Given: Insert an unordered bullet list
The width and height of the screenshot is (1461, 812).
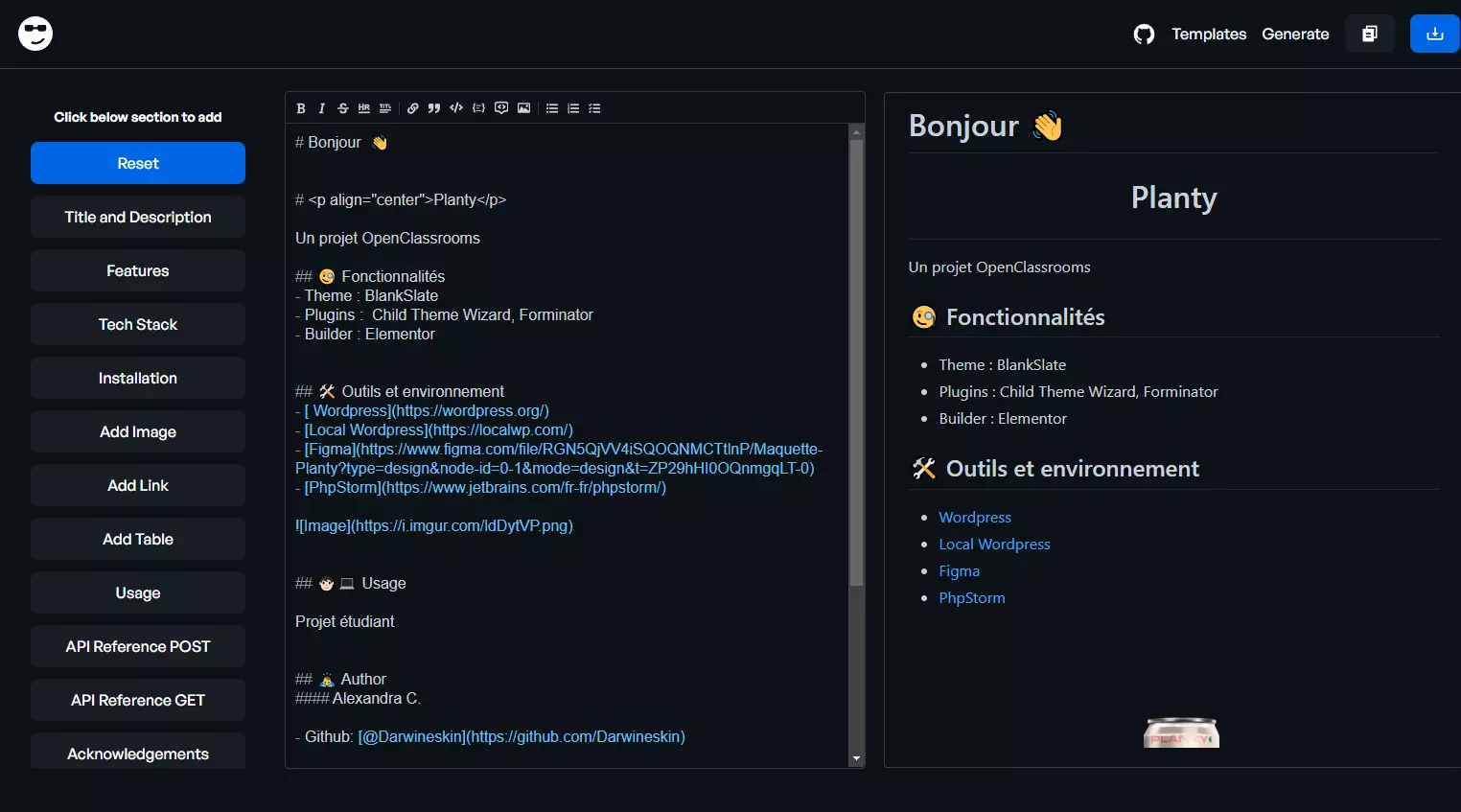Looking at the screenshot, I should pyautogui.click(x=552, y=108).
